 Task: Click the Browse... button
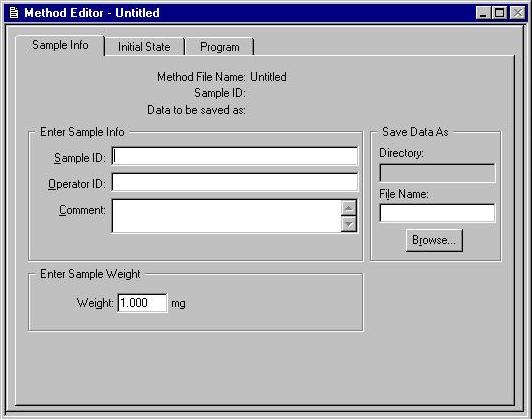pyautogui.click(x=434, y=240)
